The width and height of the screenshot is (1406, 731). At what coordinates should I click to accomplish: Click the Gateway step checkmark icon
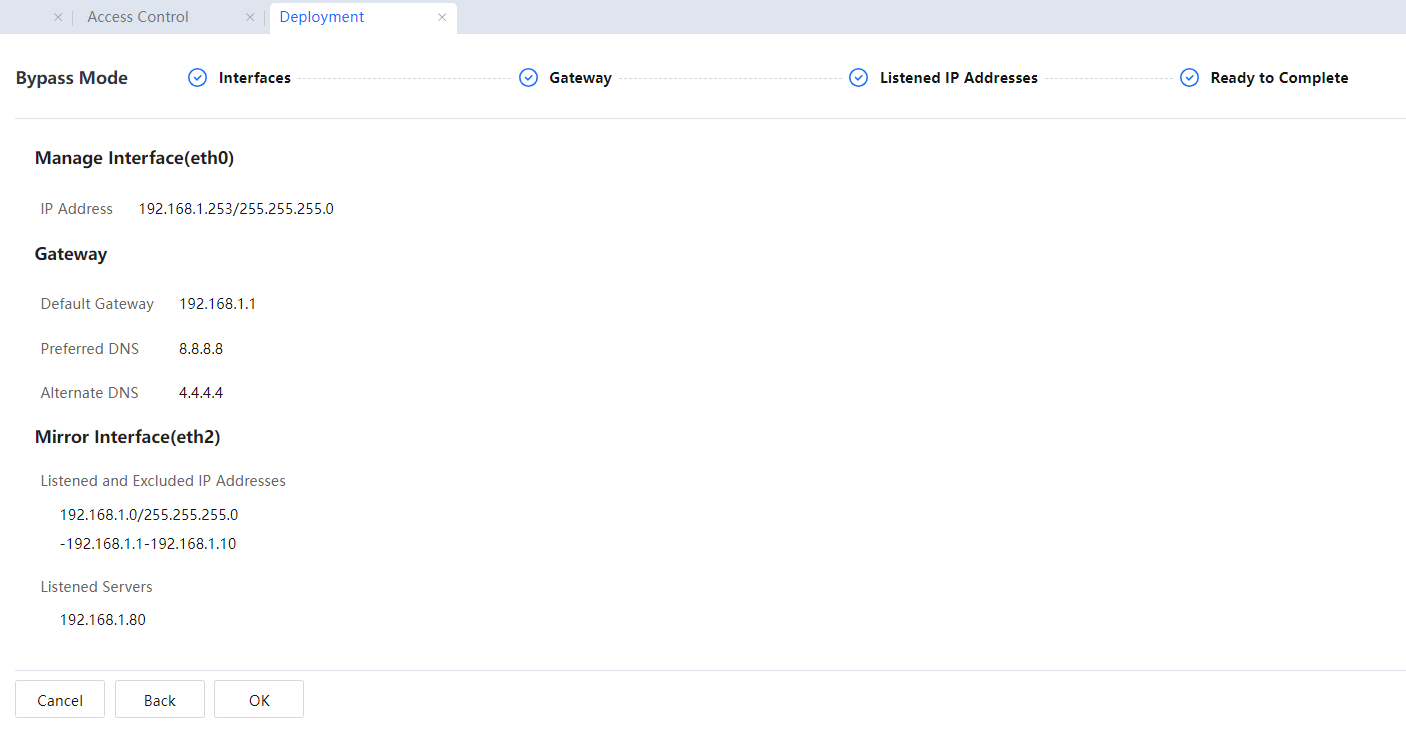tap(528, 78)
